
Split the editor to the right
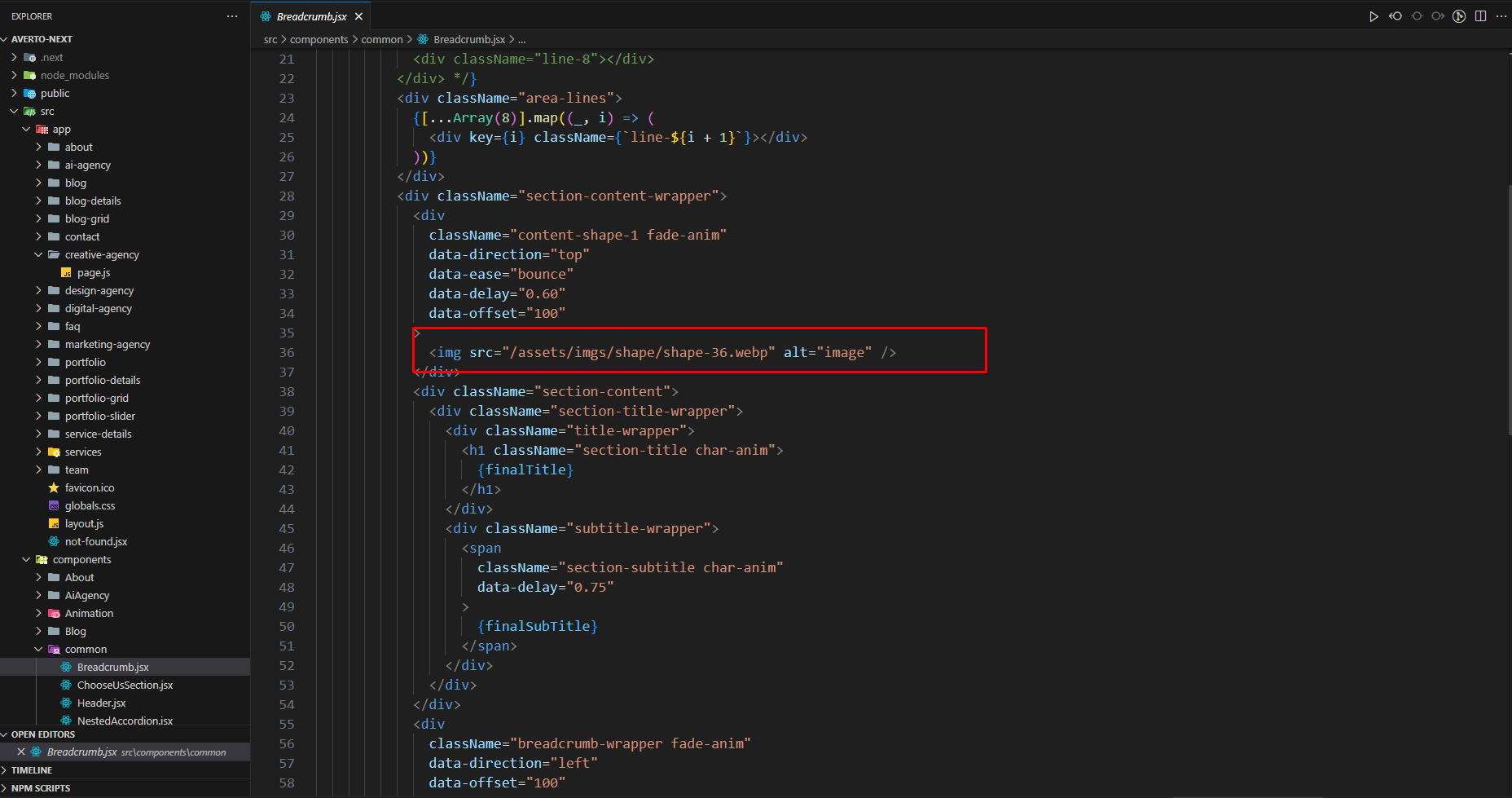[1480, 16]
